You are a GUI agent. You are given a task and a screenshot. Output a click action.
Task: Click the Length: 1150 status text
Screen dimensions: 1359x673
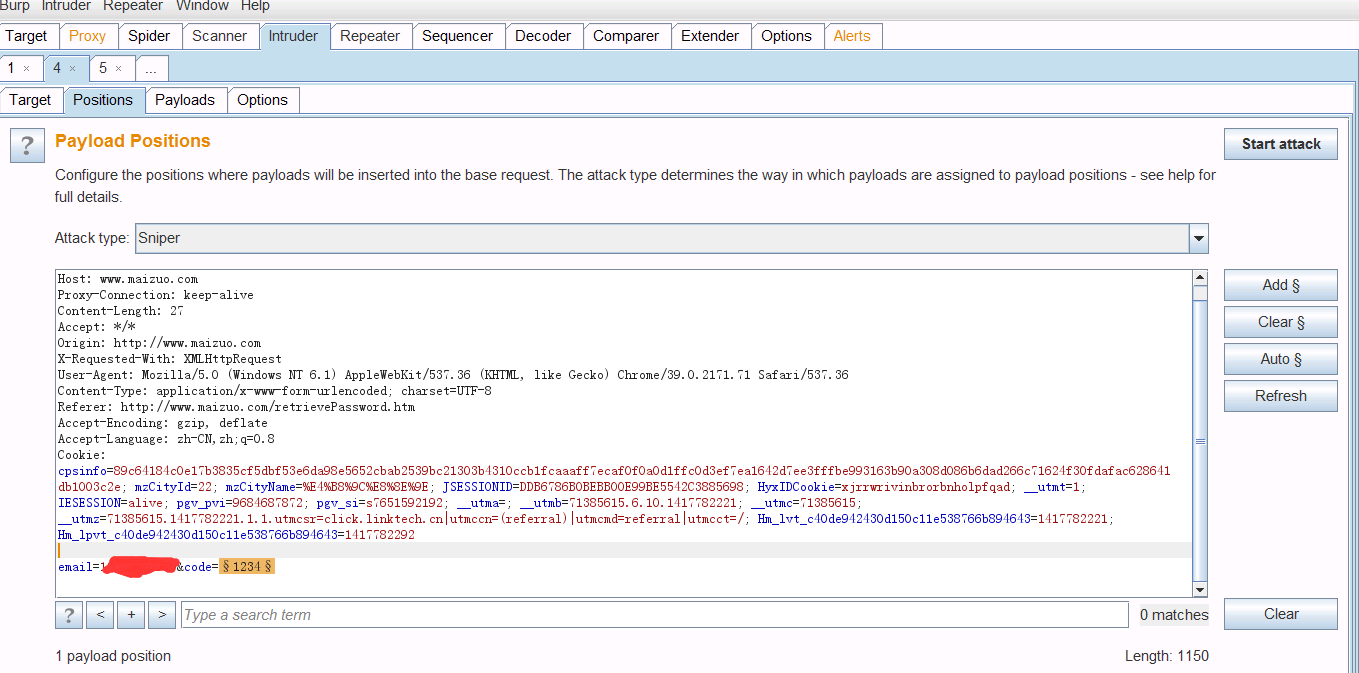(1167, 656)
